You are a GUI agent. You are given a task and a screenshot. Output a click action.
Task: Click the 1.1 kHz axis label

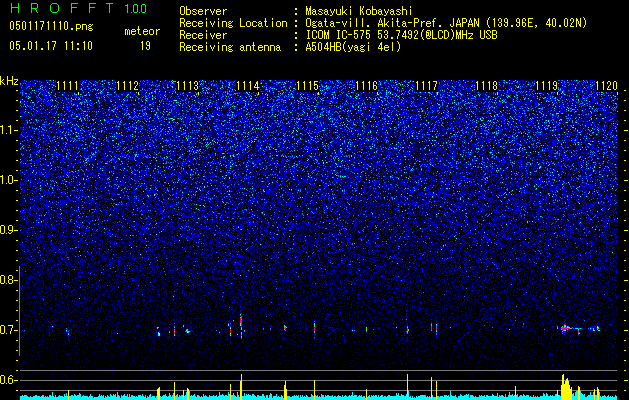8,130
